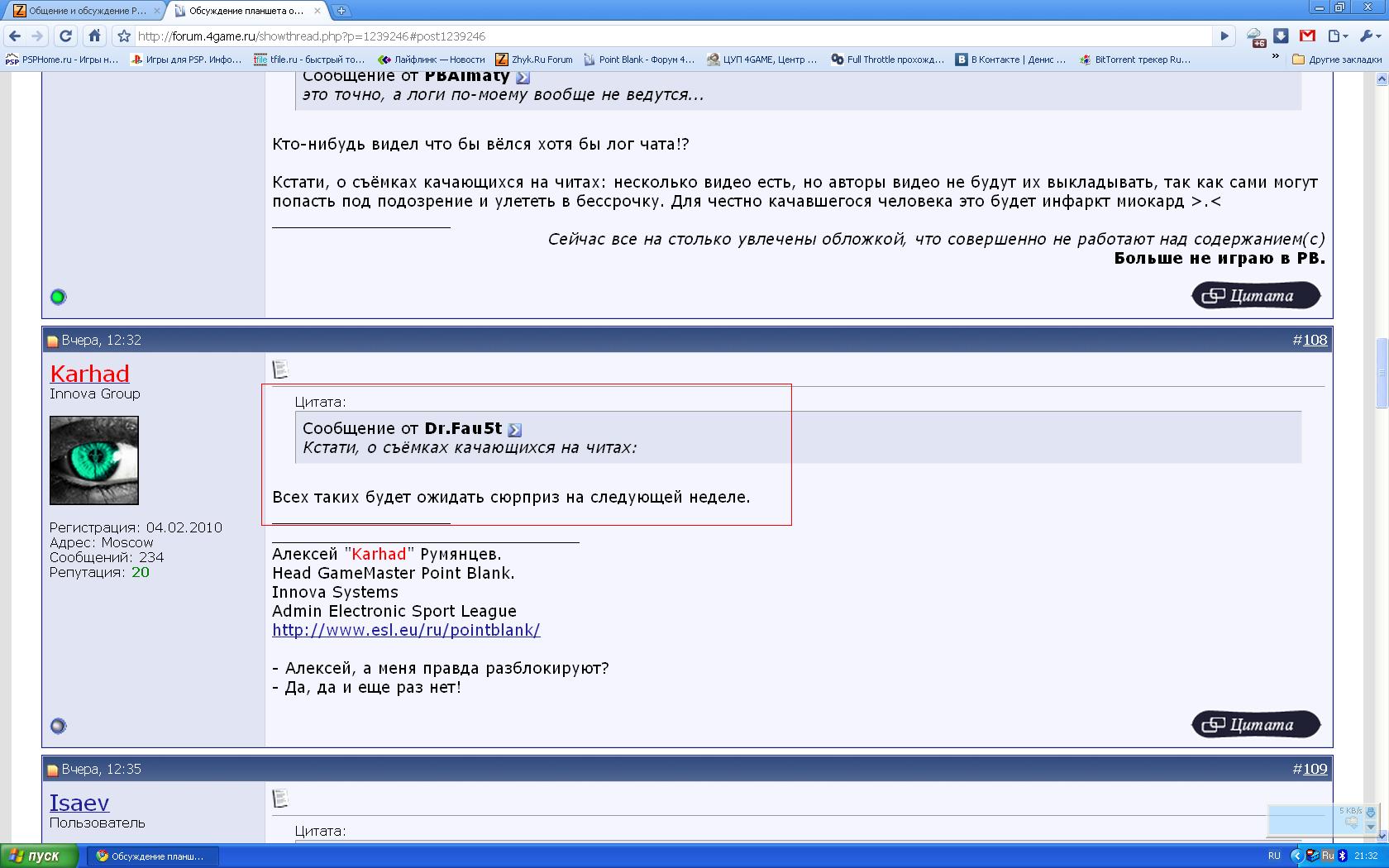Click the post status icon beside Вчера, 12:35
1389x868 pixels.
[x=53, y=770]
